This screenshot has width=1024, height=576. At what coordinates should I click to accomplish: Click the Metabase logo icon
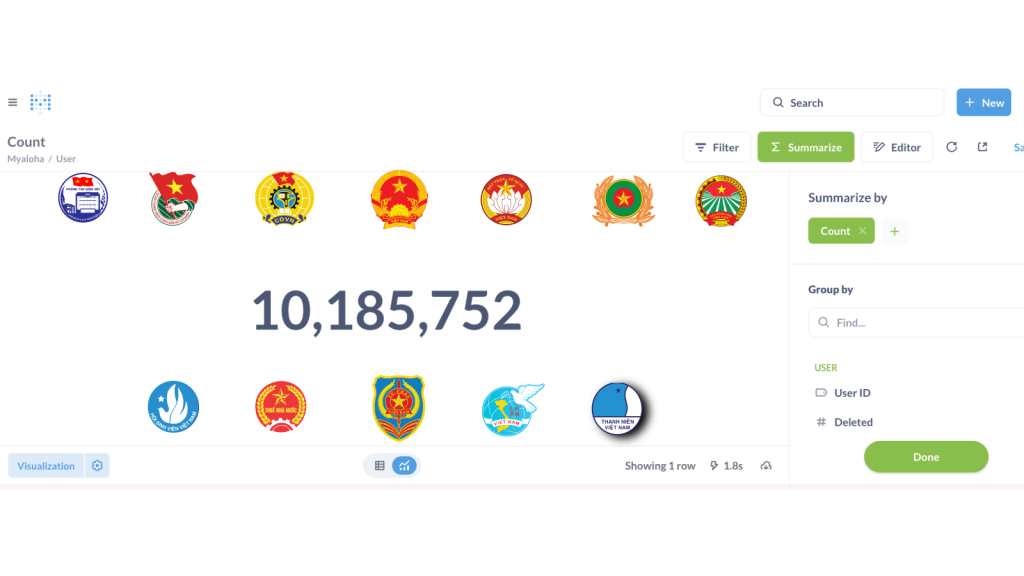point(40,103)
